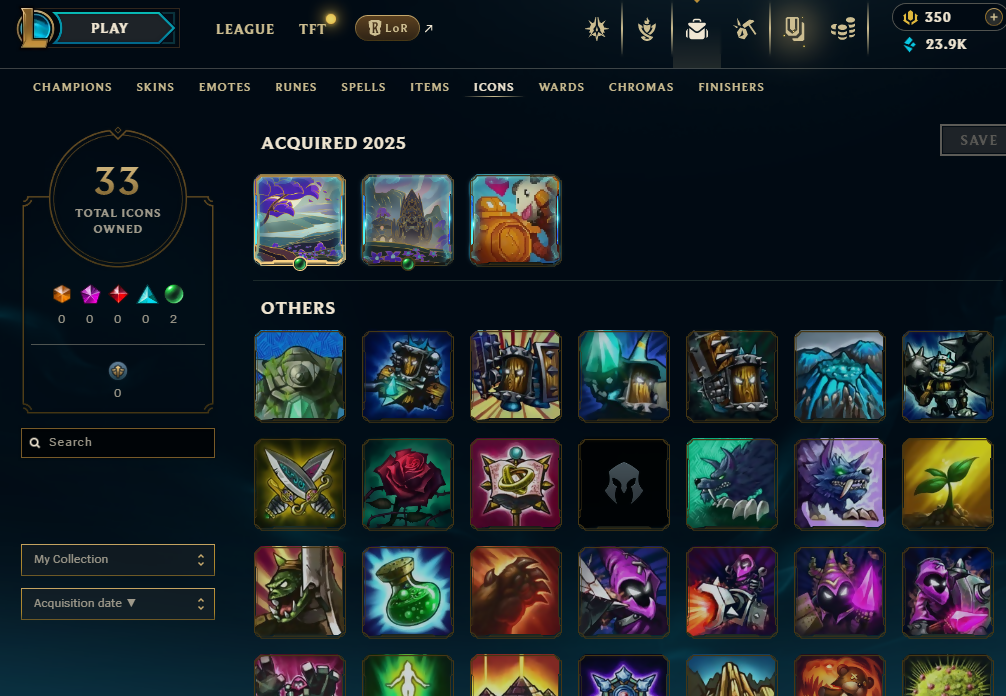Switch to the Chromas tab
This screenshot has width=1006, height=696.
pyautogui.click(x=641, y=87)
